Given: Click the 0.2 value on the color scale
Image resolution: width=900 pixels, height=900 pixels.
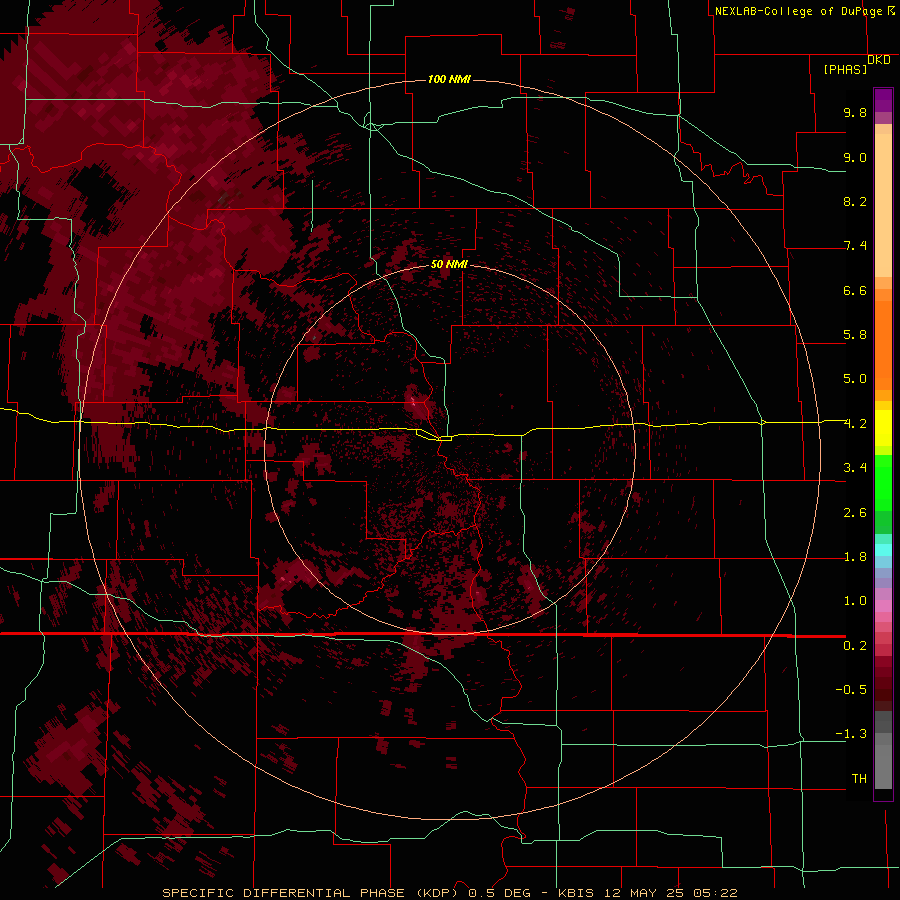Looking at the screenshot, I should tap(855, 646).
